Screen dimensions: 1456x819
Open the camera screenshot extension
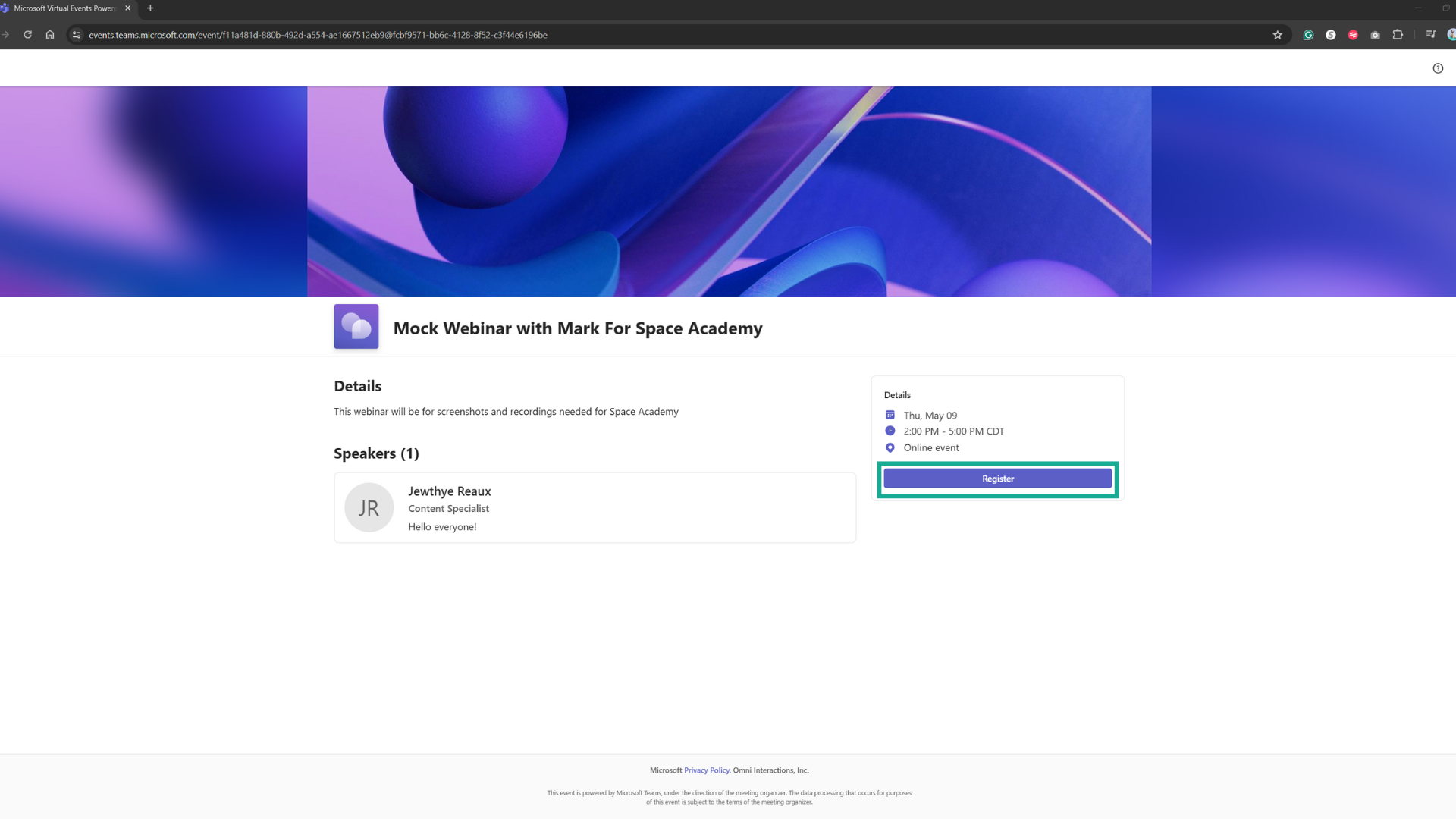pyautogui.click(x=1375, y=35)
